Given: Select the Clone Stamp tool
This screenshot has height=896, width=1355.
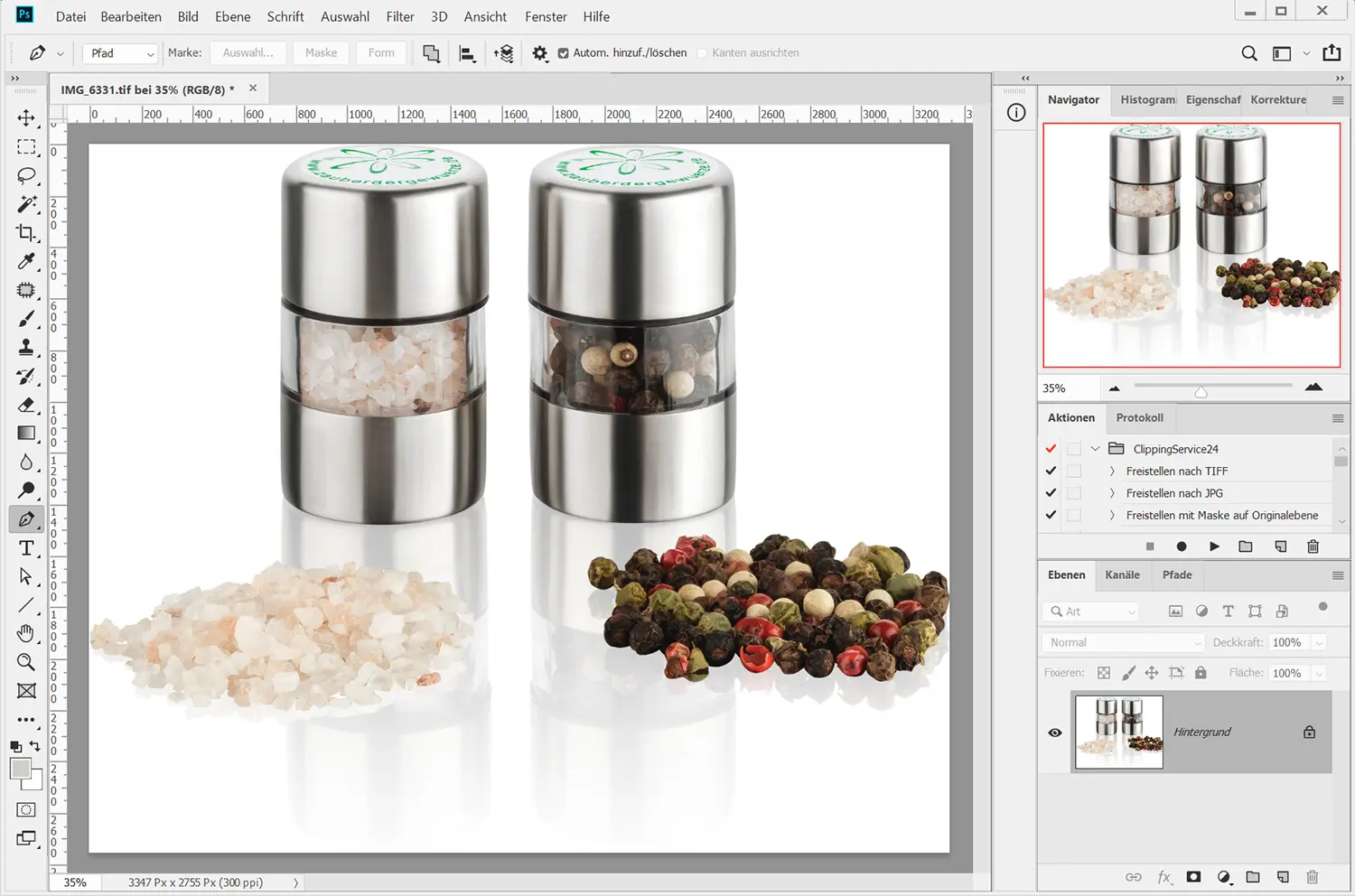Looking at the screenshot, I should pyautogui.click(x=26, y=348).
